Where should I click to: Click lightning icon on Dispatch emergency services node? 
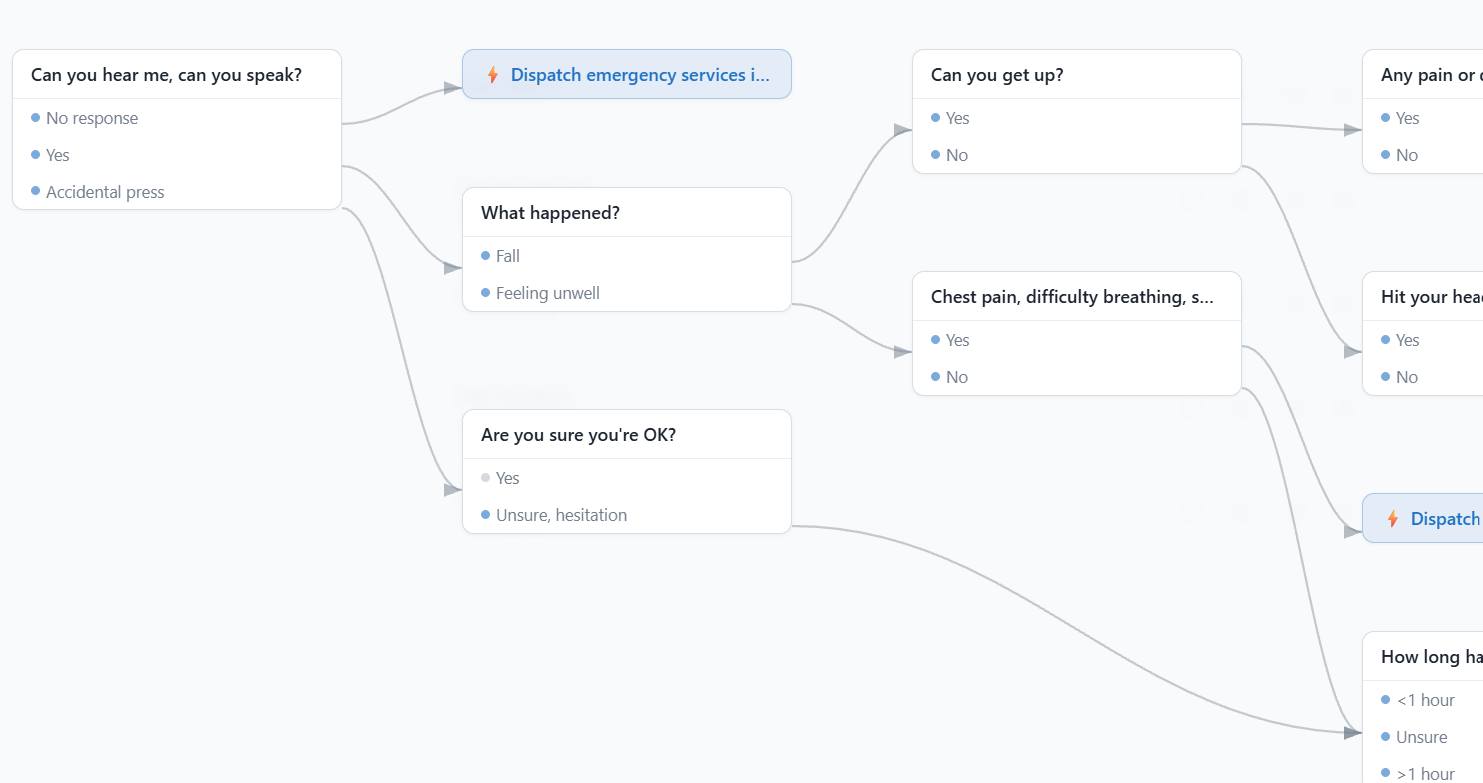click(x=492, y=74)
